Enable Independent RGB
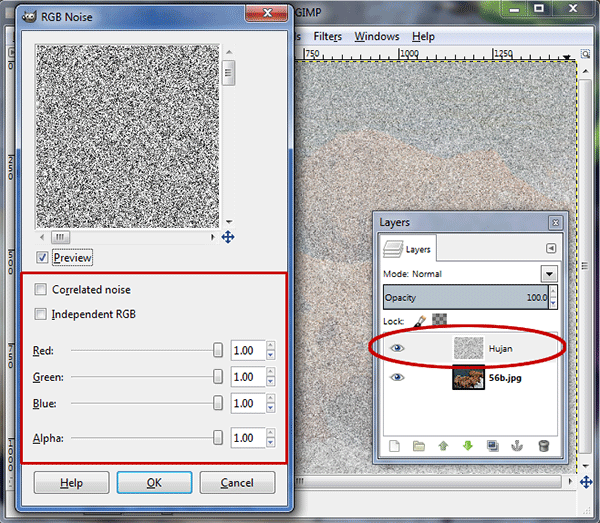Image resolution: width=600 pixels, height=523 pixels. [41, 314]
